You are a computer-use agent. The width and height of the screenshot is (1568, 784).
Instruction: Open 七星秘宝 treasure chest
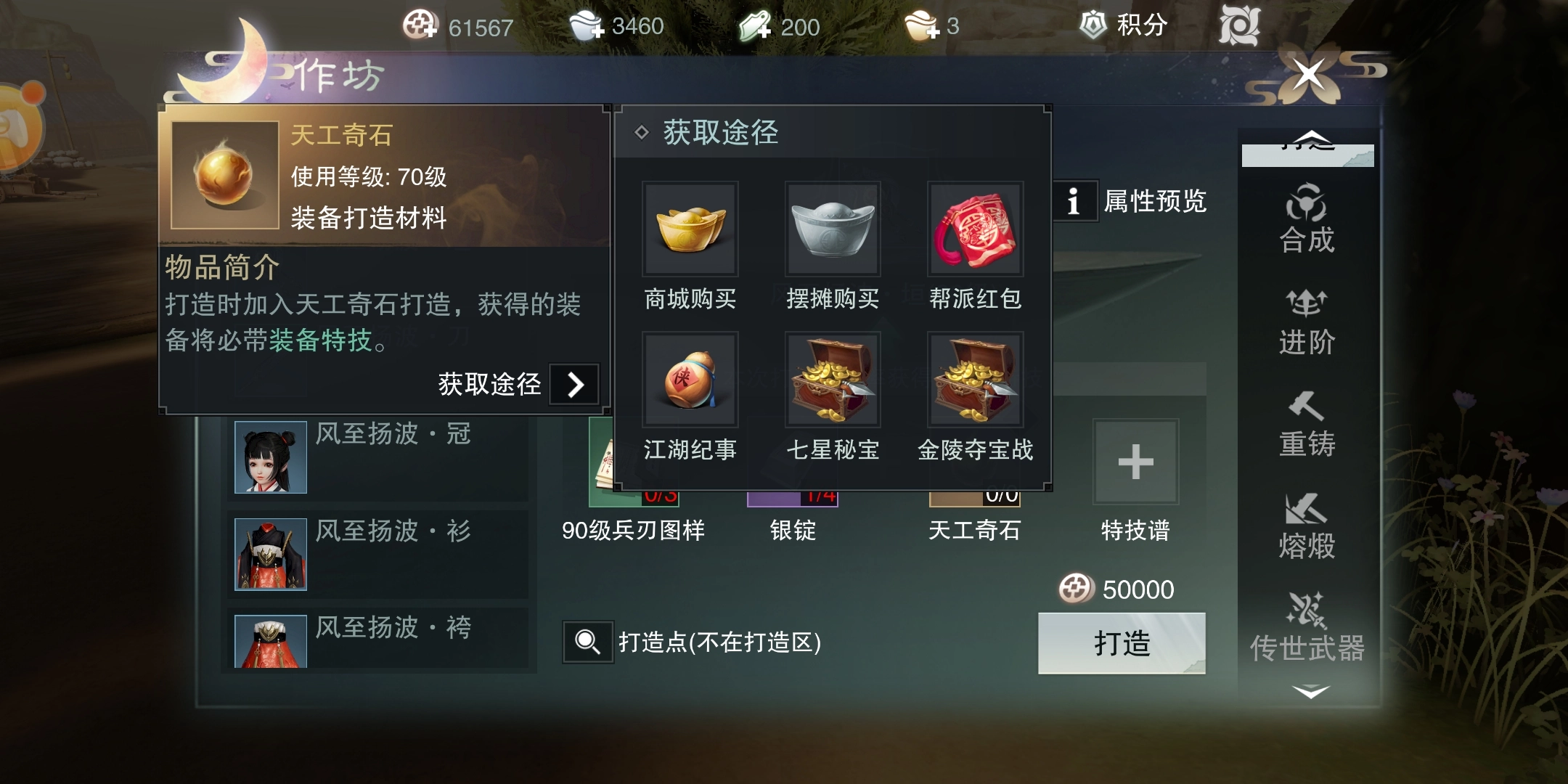[833, 380]
